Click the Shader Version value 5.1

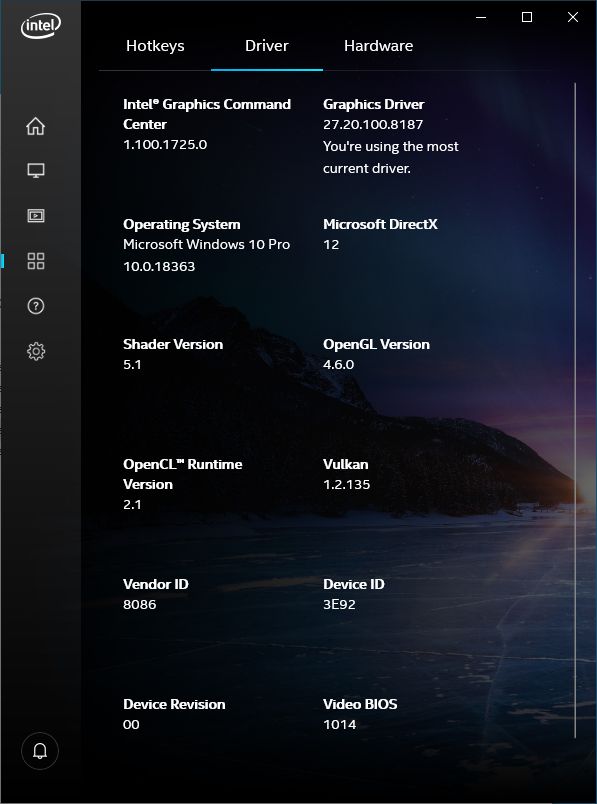[132, 365]
